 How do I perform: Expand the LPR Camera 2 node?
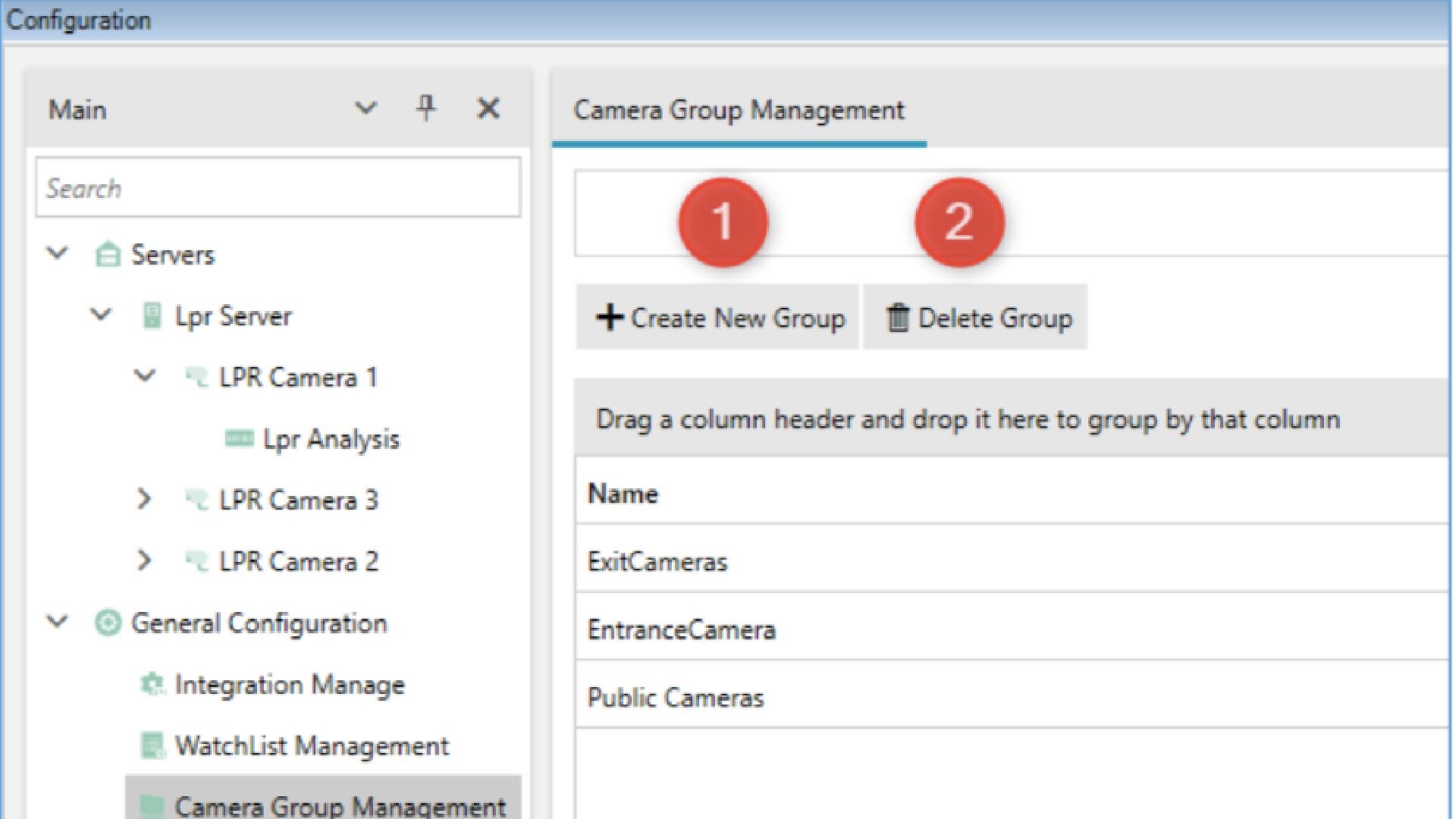pyautogui.click(x=144, y=560)
